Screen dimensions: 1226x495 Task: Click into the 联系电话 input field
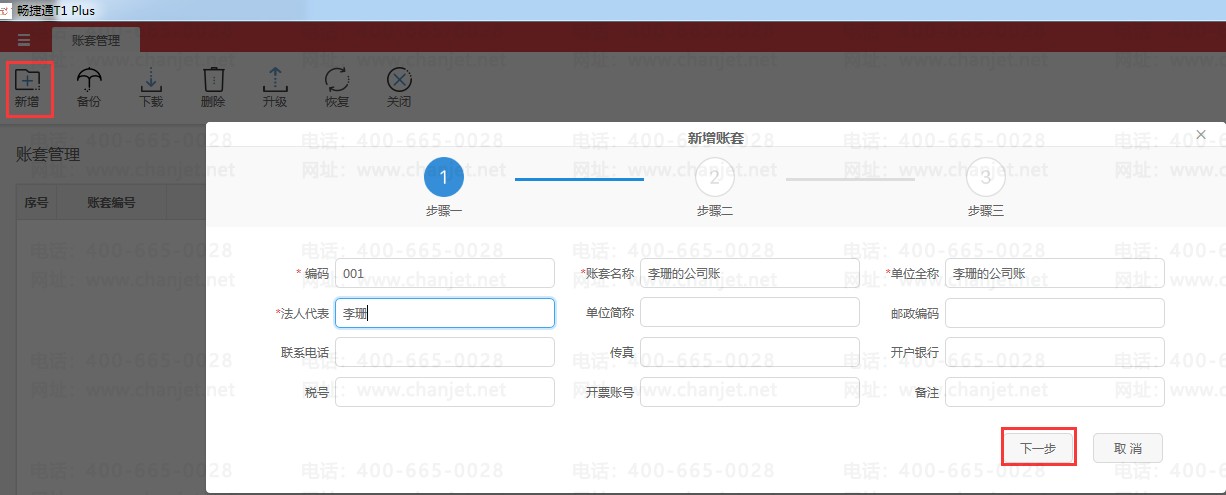445,352
